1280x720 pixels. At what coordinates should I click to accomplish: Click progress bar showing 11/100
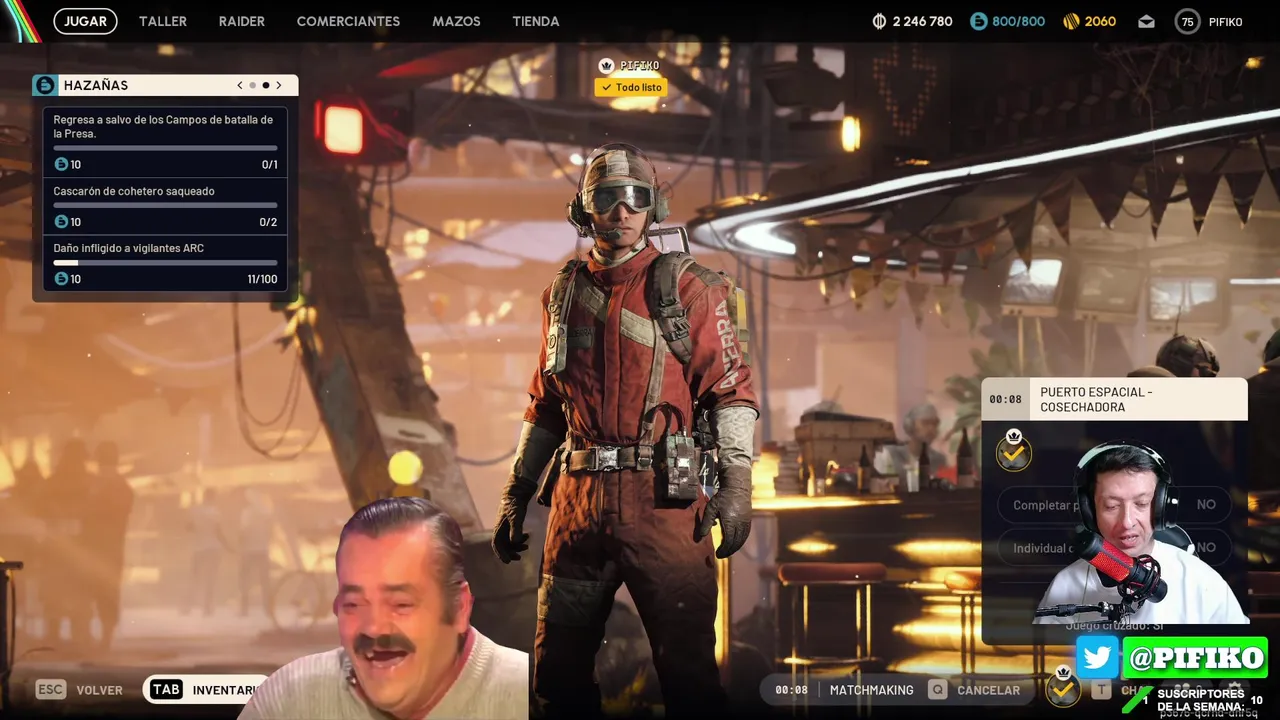165,263
